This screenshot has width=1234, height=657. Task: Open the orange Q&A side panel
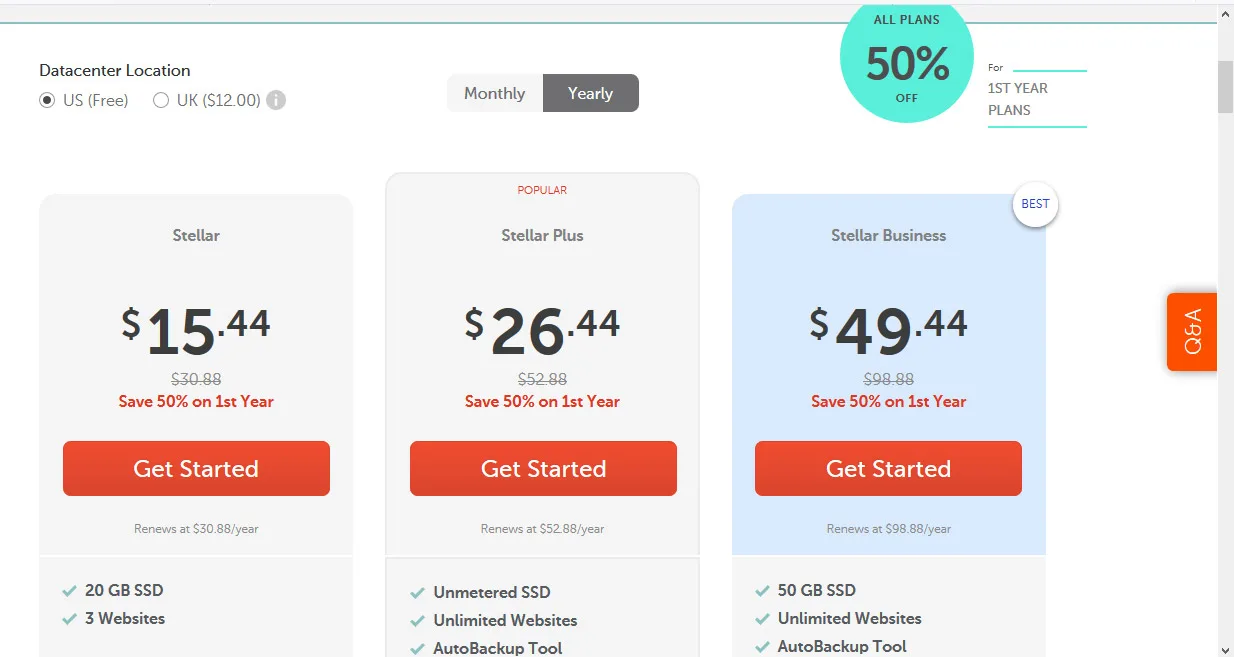(1193, 331)
